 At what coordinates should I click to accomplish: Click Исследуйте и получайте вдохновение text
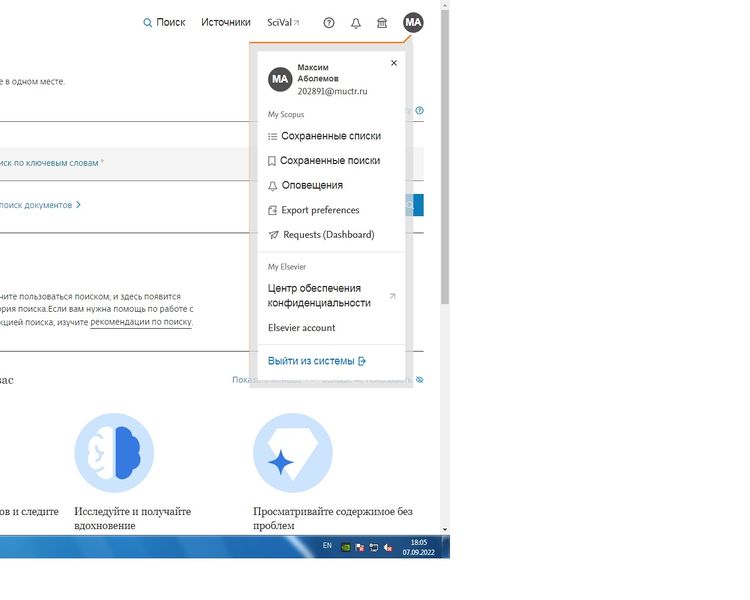coord(132,518)
